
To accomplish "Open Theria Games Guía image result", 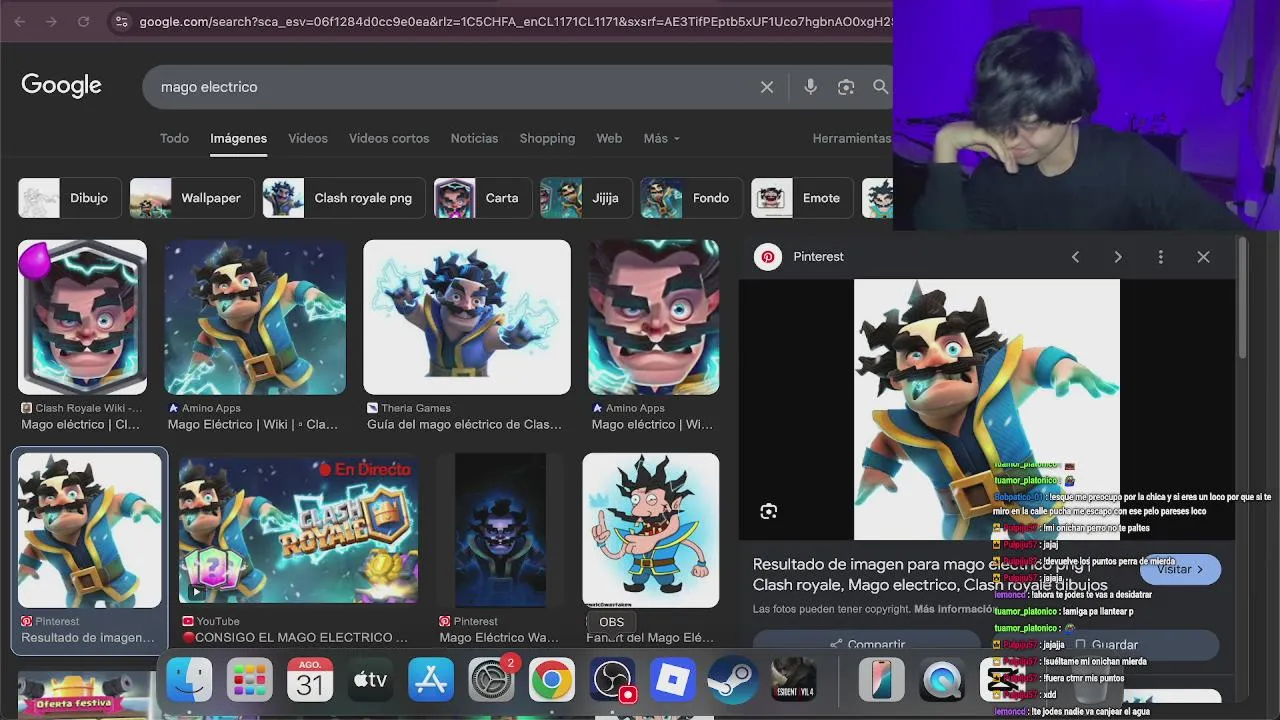I will 466,317.
